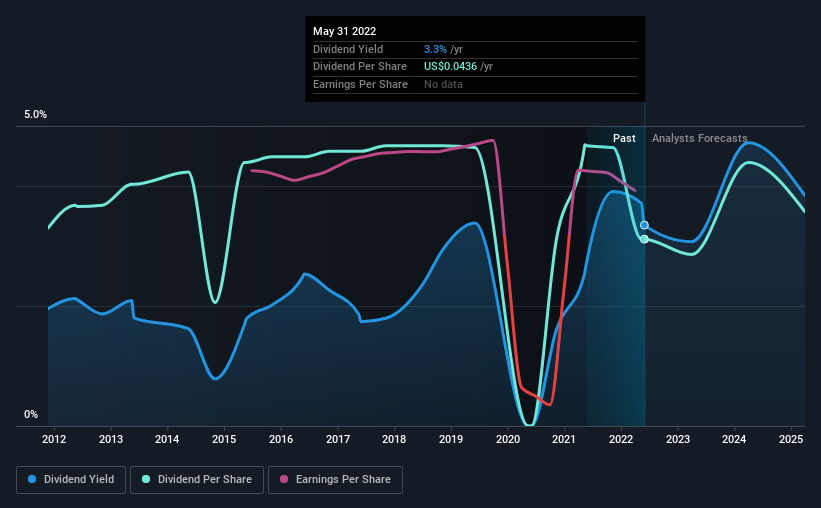
Task: Click the 2016 x-axis label
Action: (x=281, y=439)
